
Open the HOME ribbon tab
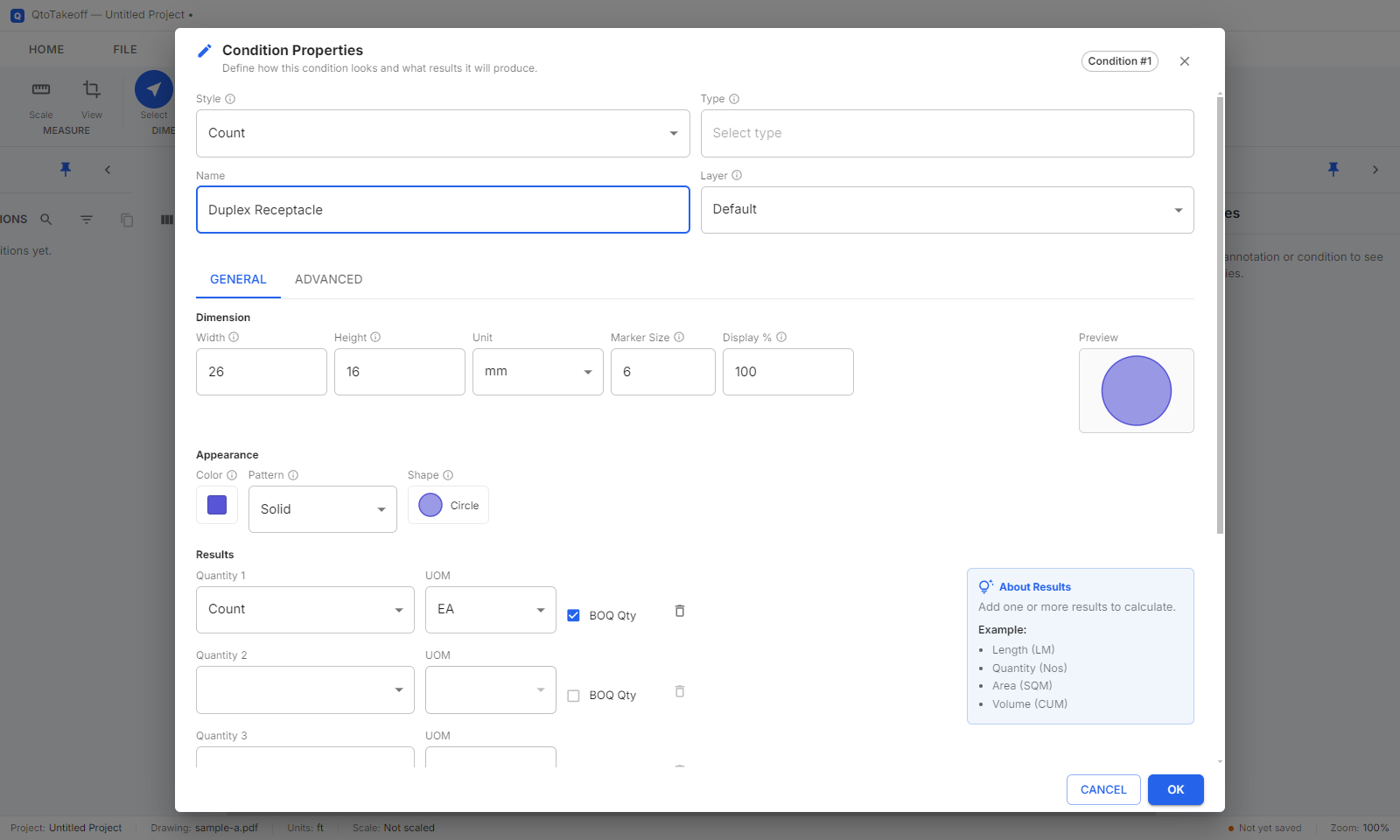pos(46,49)
